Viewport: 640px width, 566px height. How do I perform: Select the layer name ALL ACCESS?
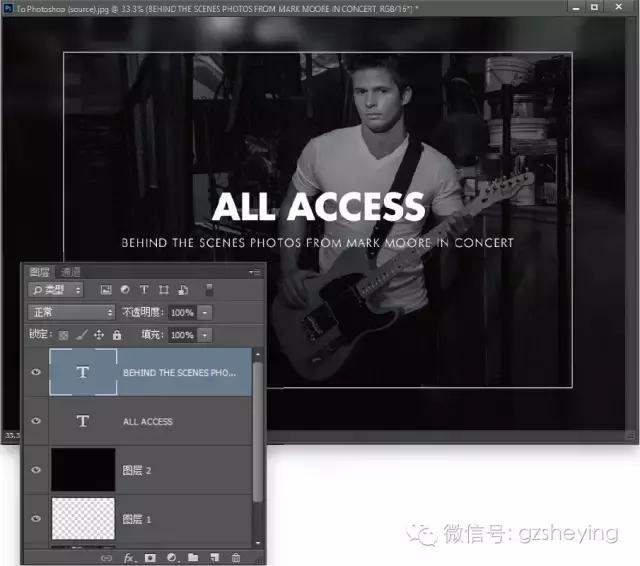pyautogui.click(x=148, y=422)
